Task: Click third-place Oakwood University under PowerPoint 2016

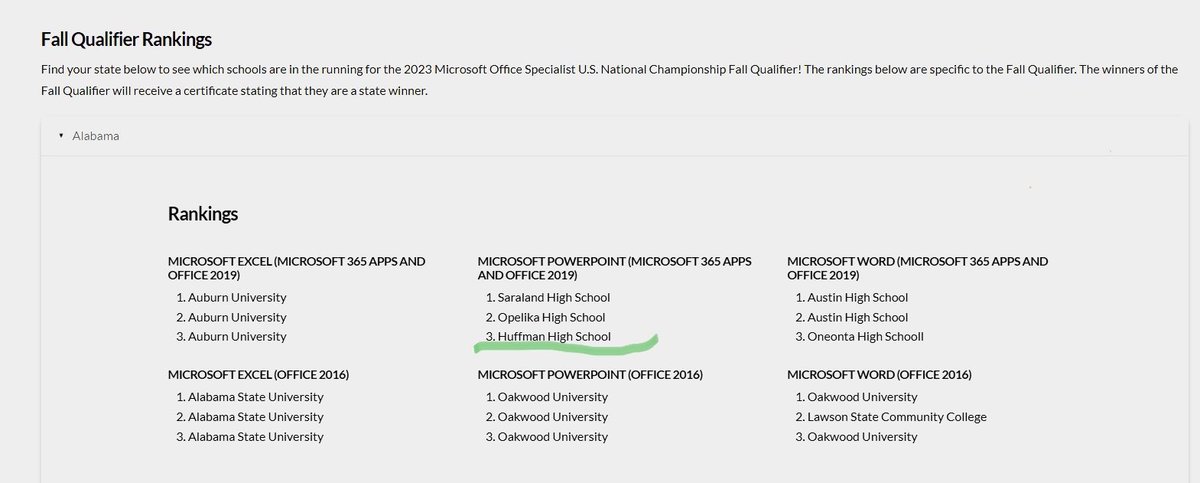Action: [553, 437]
